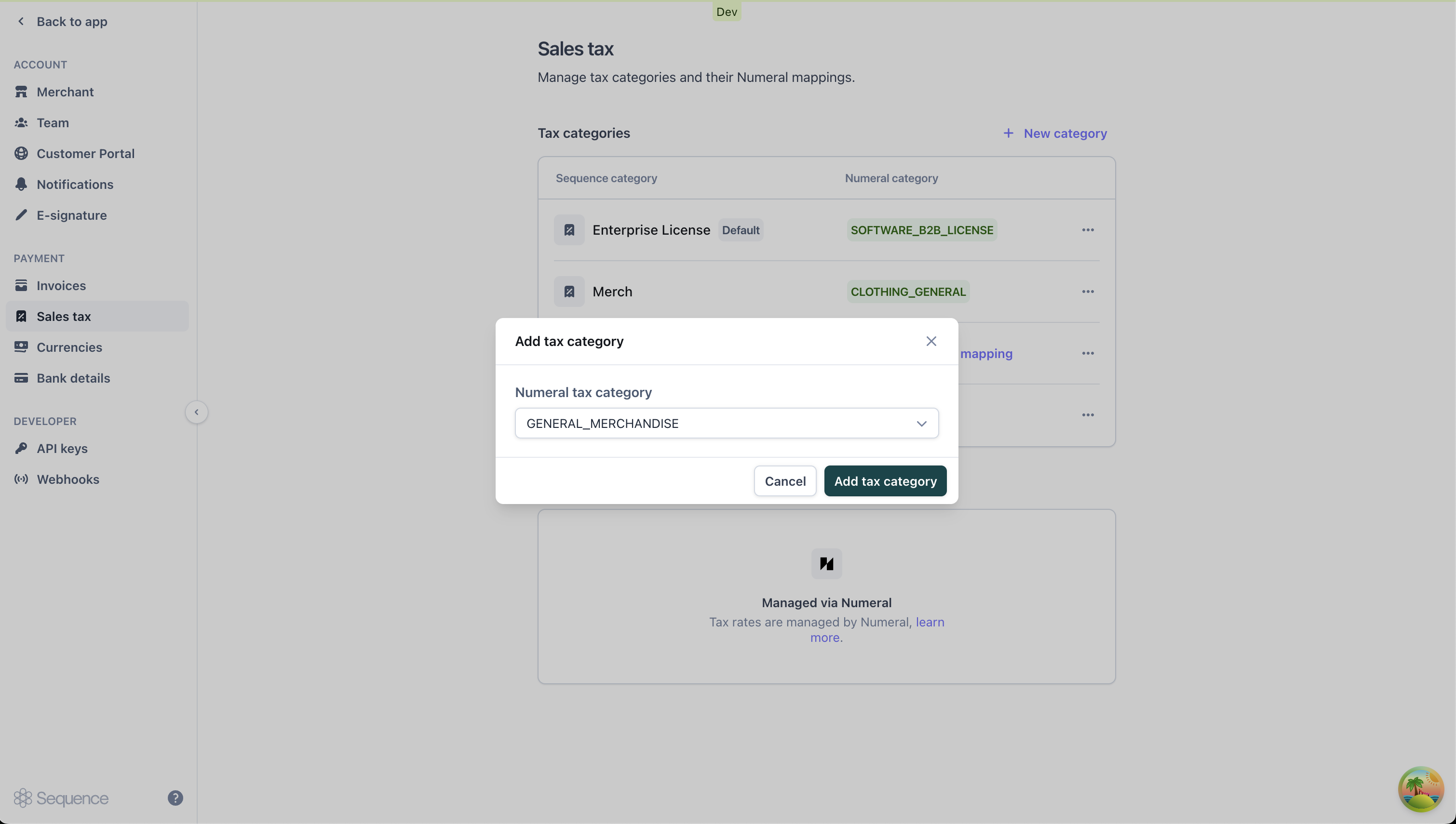This screenshot has height=824, width=1456.
Task: Click the API keys key icon
Action: pos(21,448)
